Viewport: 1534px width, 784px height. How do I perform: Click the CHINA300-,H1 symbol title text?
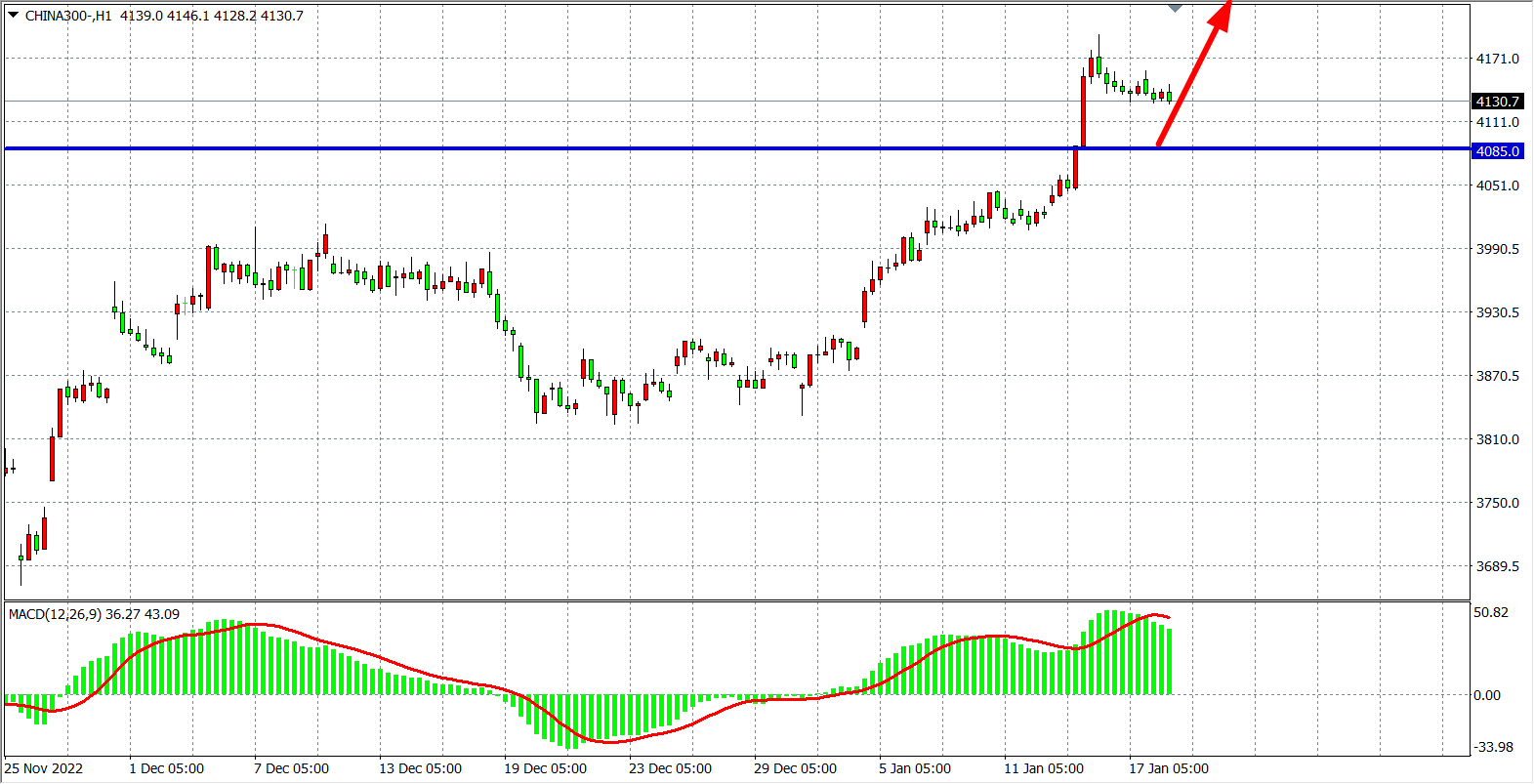(68, 16)
